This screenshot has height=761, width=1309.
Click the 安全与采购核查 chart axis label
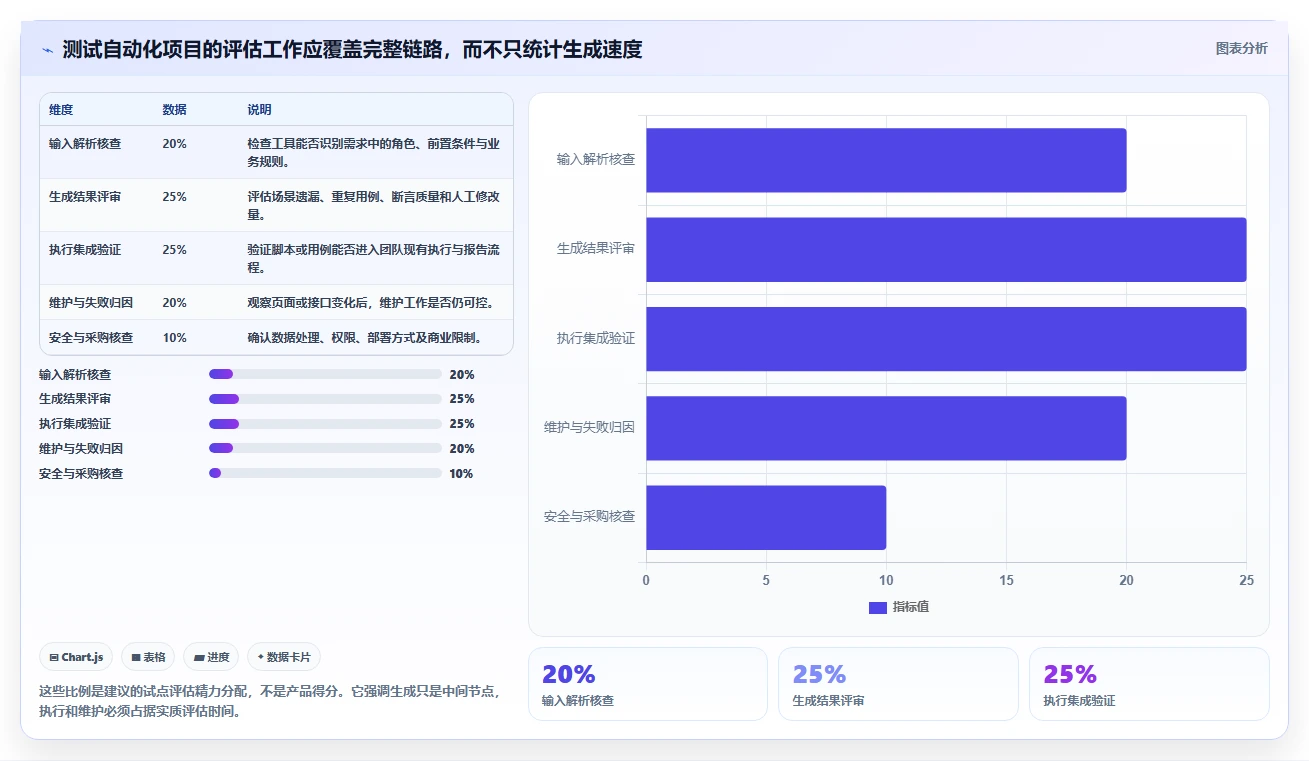590,517
